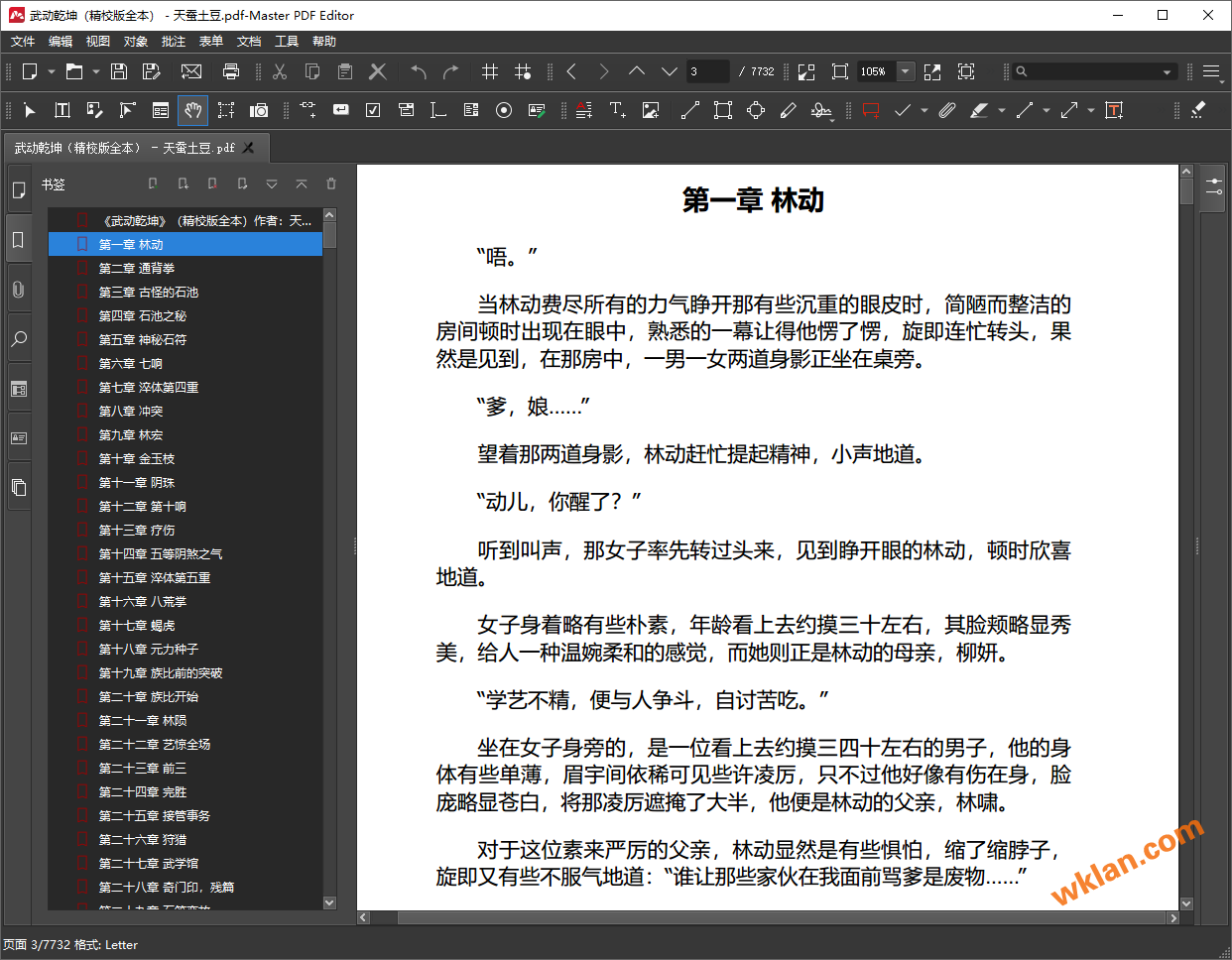Image resolution: width=1232 pixels, height=960 pixels.
Task: Select the attach file paperclip tool
Action: coord(947,110)
